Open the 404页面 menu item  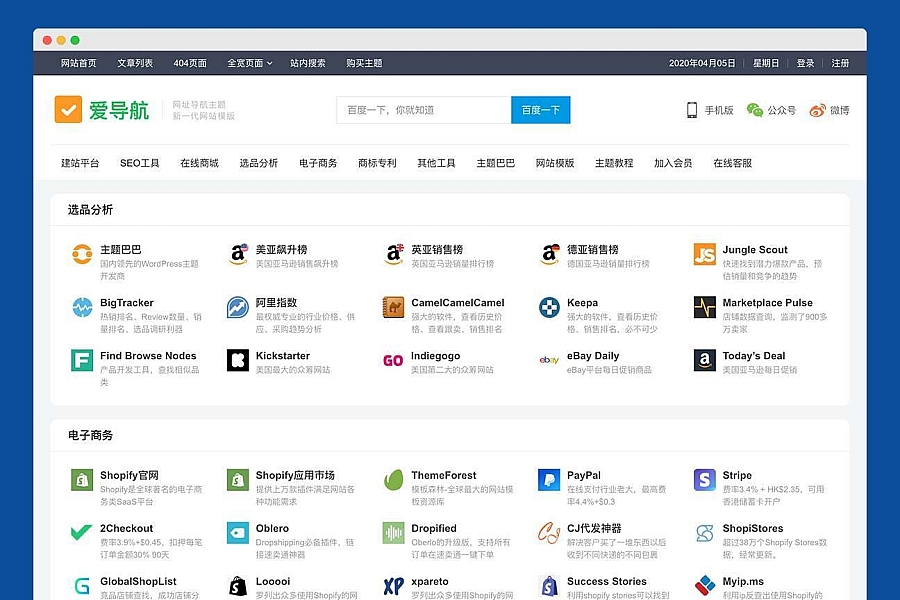[x=190, y=63]
